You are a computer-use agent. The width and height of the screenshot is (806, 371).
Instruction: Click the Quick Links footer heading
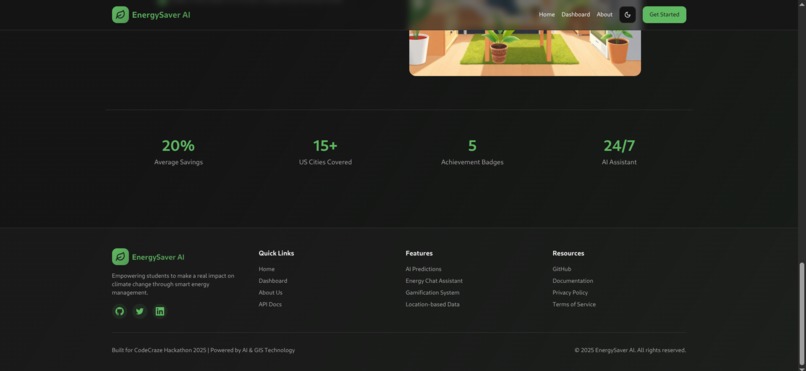click(x=276, y=253)
